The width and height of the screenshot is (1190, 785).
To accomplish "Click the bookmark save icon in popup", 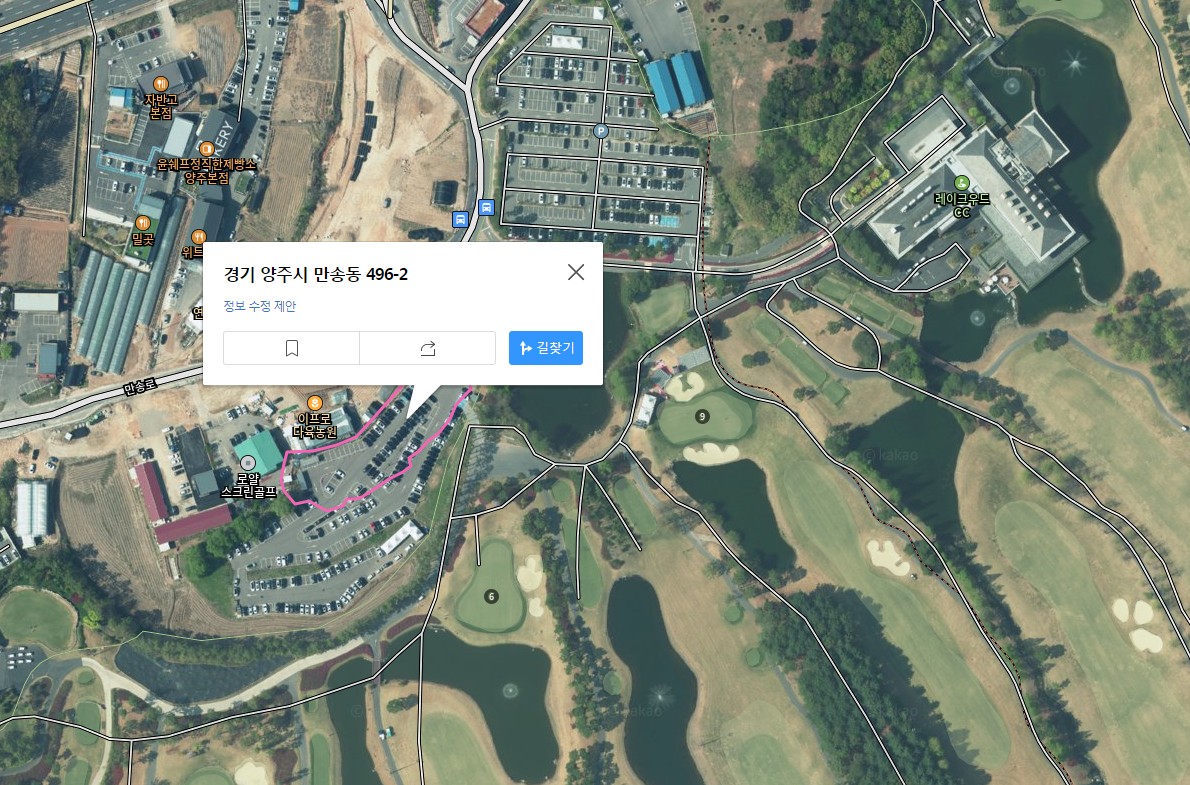I will click(x=291, y=348).
